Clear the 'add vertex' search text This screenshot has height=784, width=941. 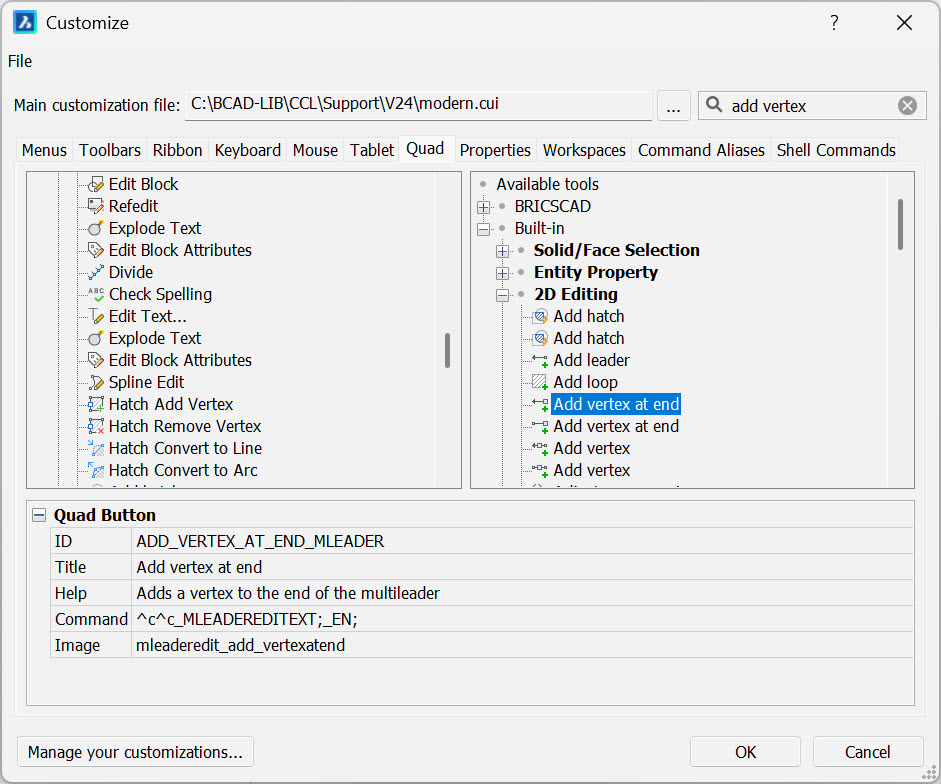pos(907,106)
